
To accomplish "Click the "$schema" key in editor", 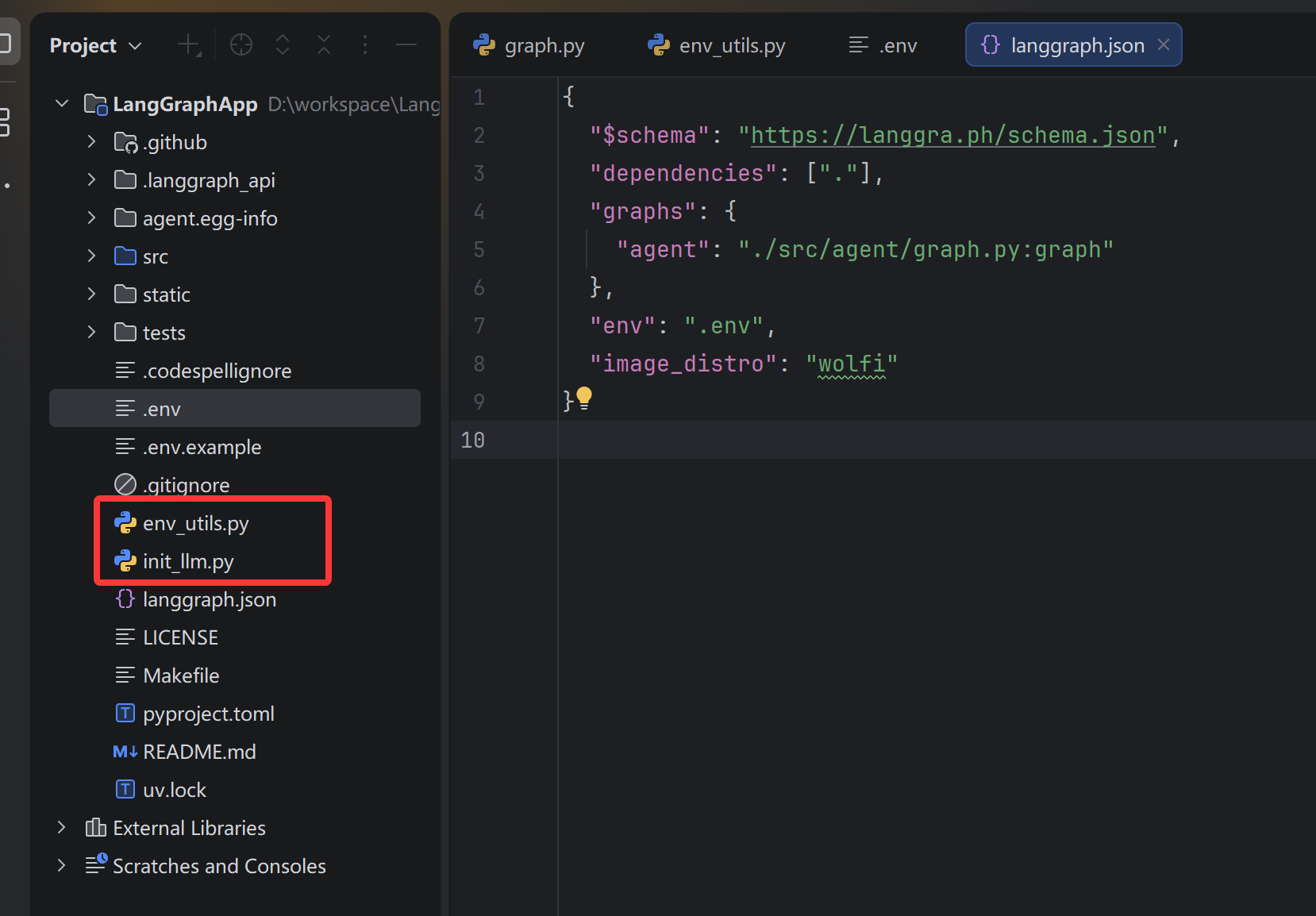I will [649, 135].
